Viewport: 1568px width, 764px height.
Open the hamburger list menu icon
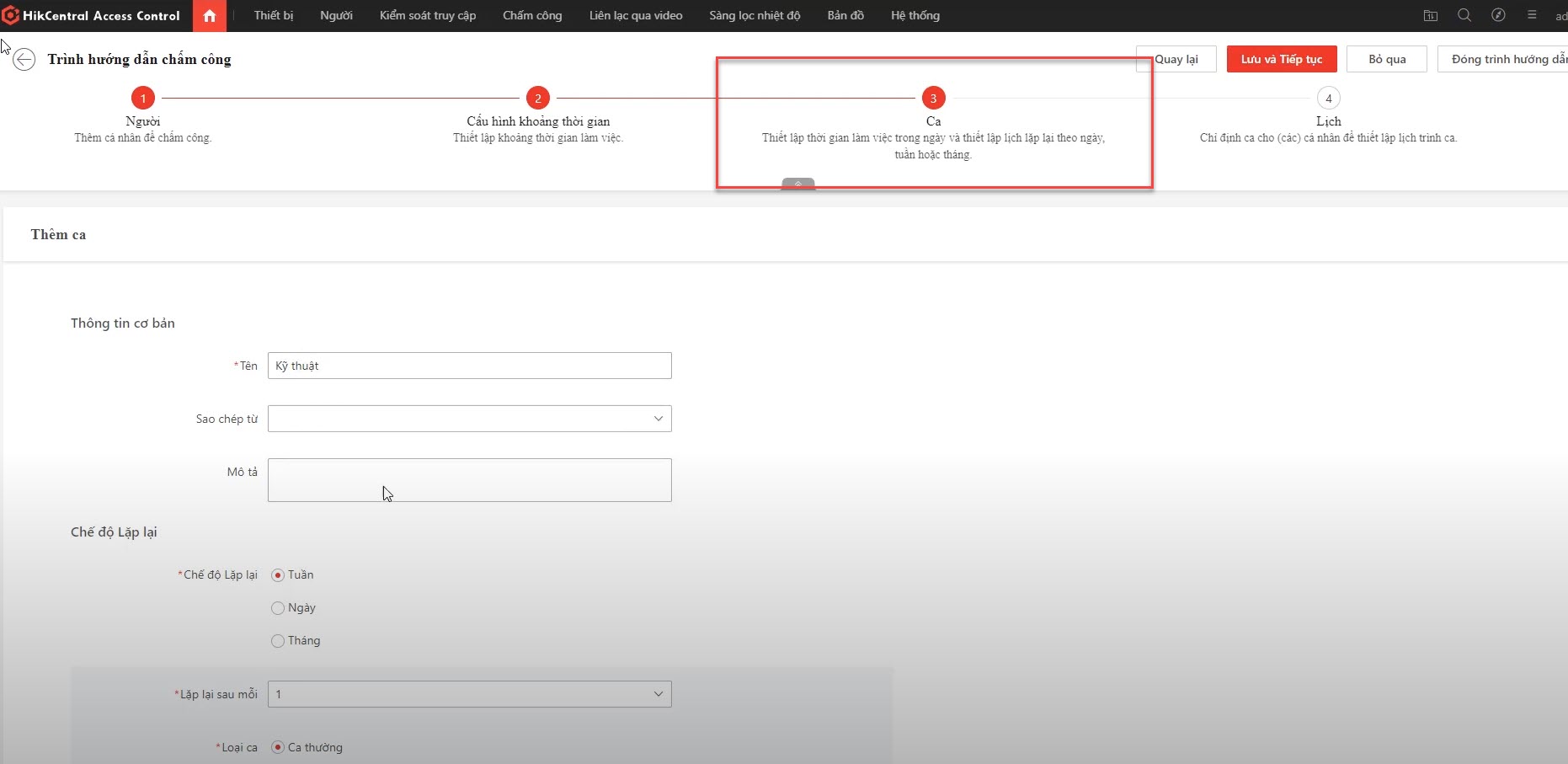pos(1532,15)
